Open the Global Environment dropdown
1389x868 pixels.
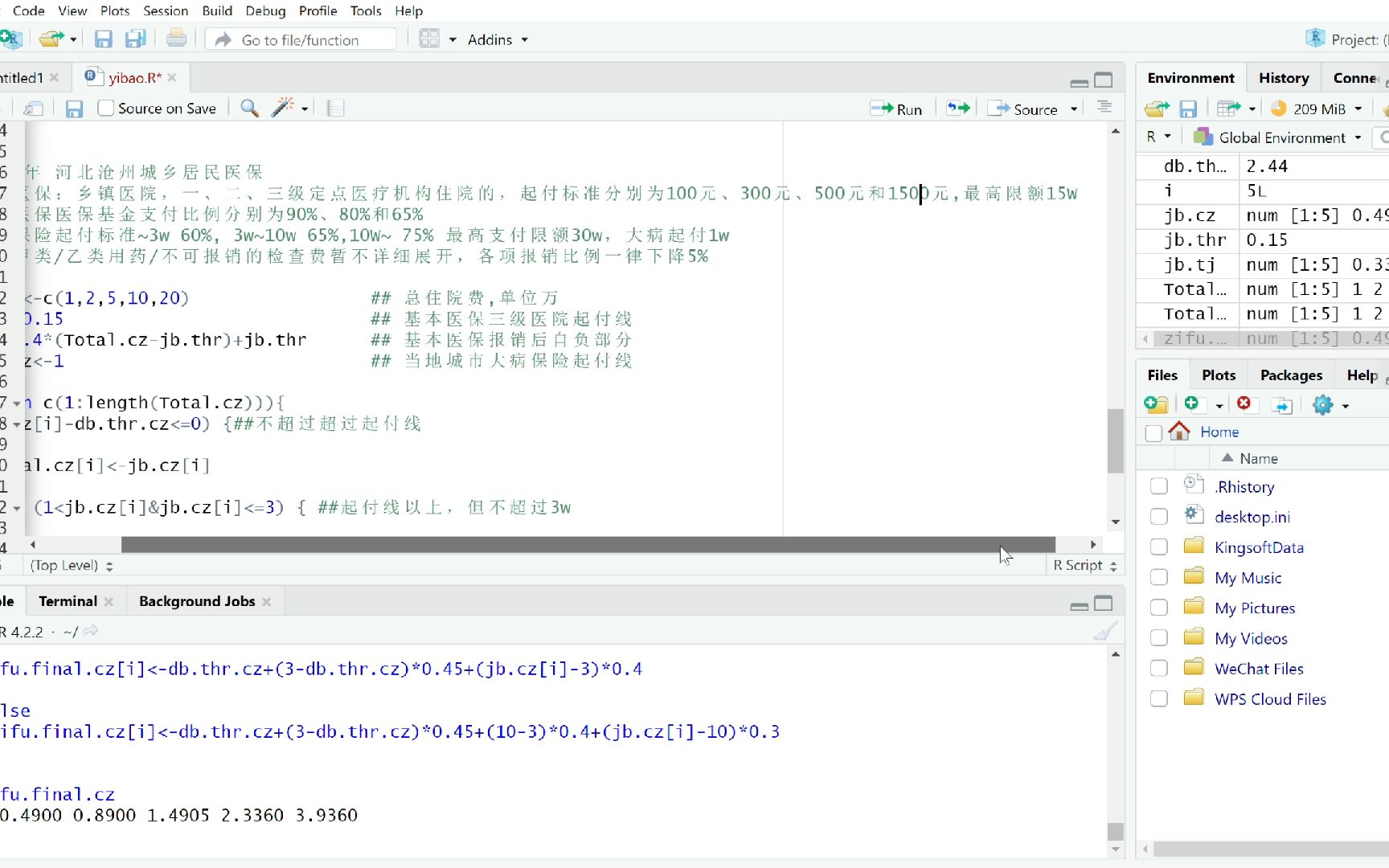1277,137
